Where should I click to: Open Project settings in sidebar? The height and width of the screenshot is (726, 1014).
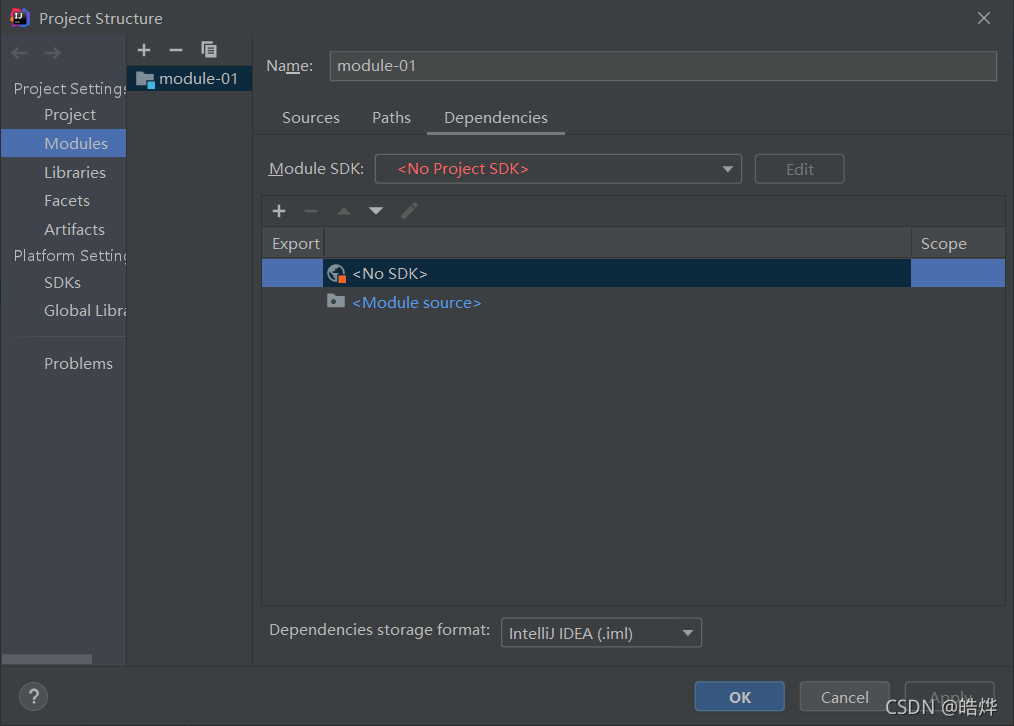click(x=70, y=114)
